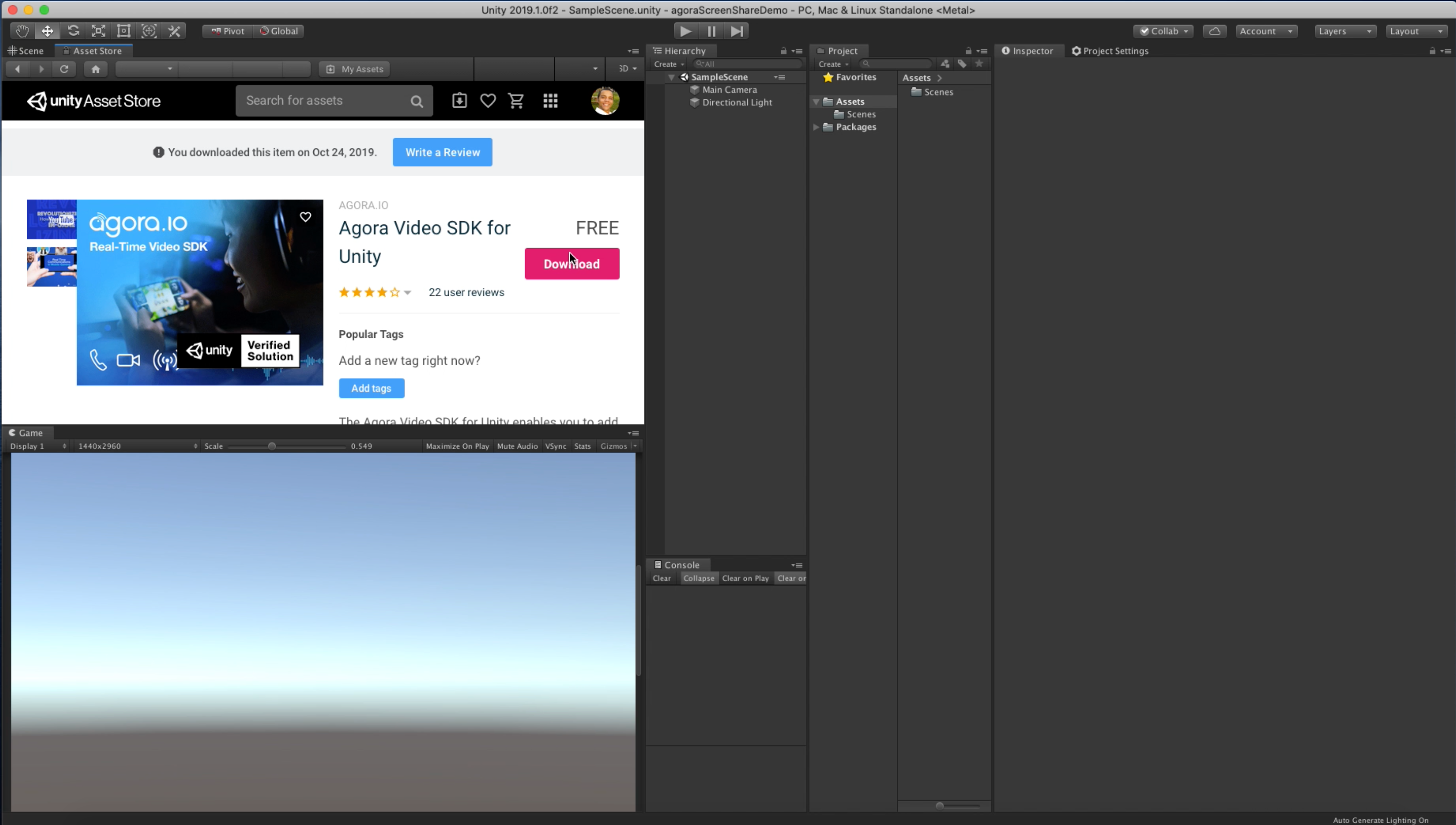1456x825 pixels.
Task: Open Display 1 dropdown
Action: [x=38, y=446]
